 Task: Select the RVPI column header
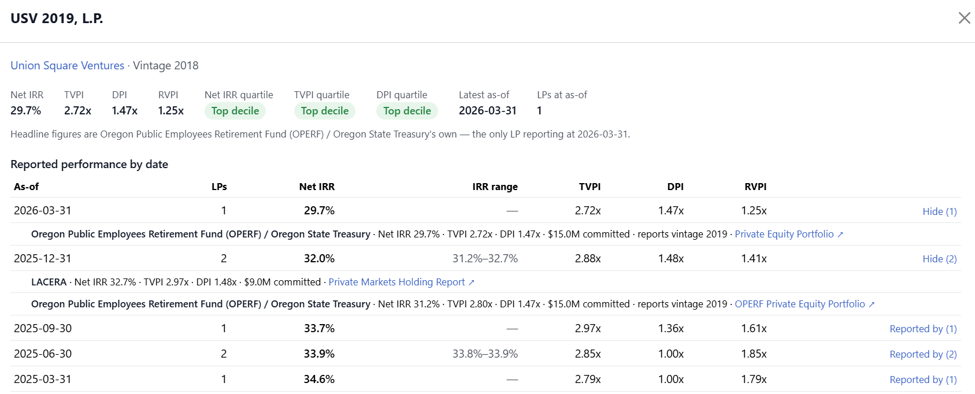[755, 186]
